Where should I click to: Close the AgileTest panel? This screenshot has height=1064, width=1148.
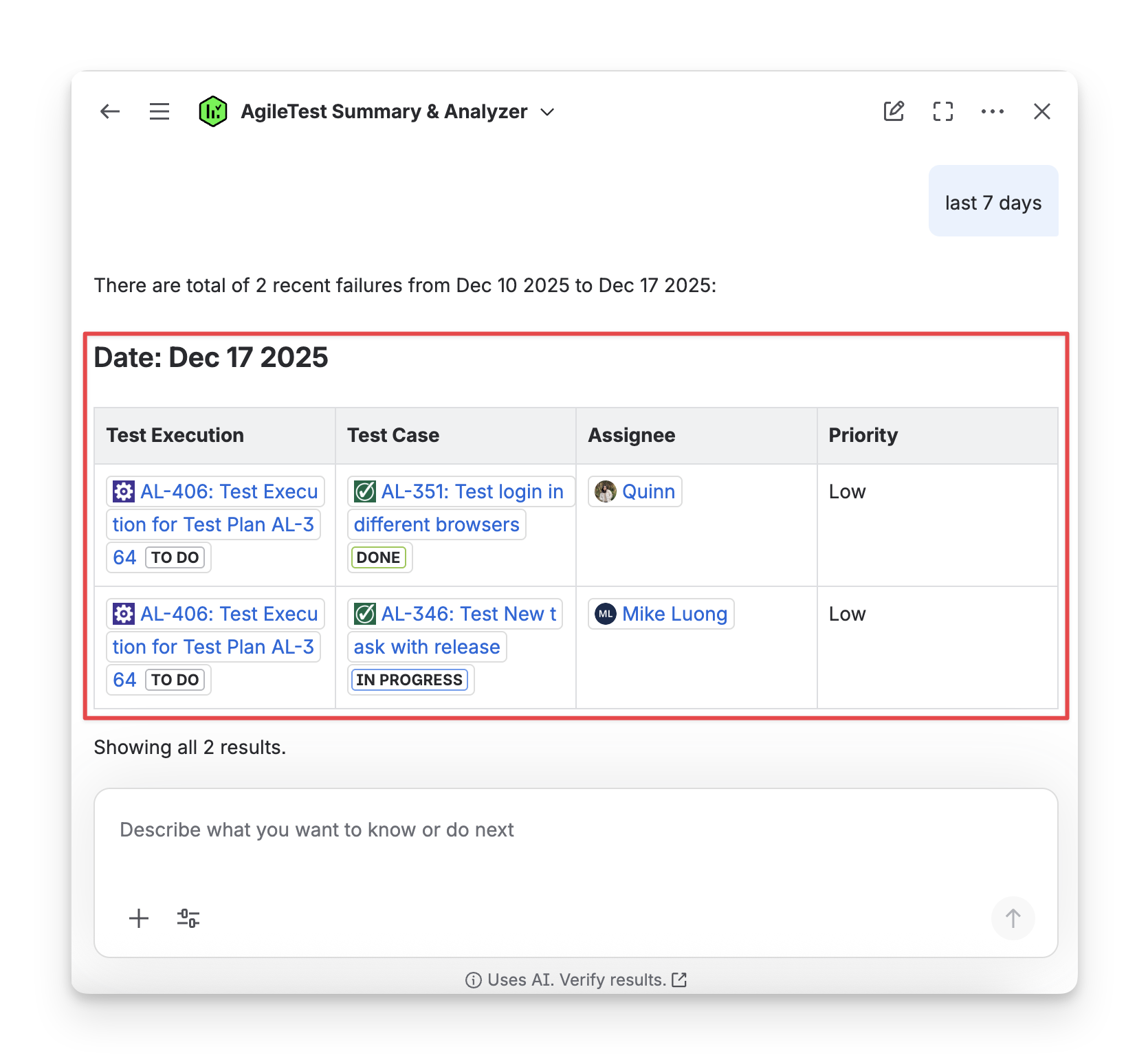tap(1042, 111)
